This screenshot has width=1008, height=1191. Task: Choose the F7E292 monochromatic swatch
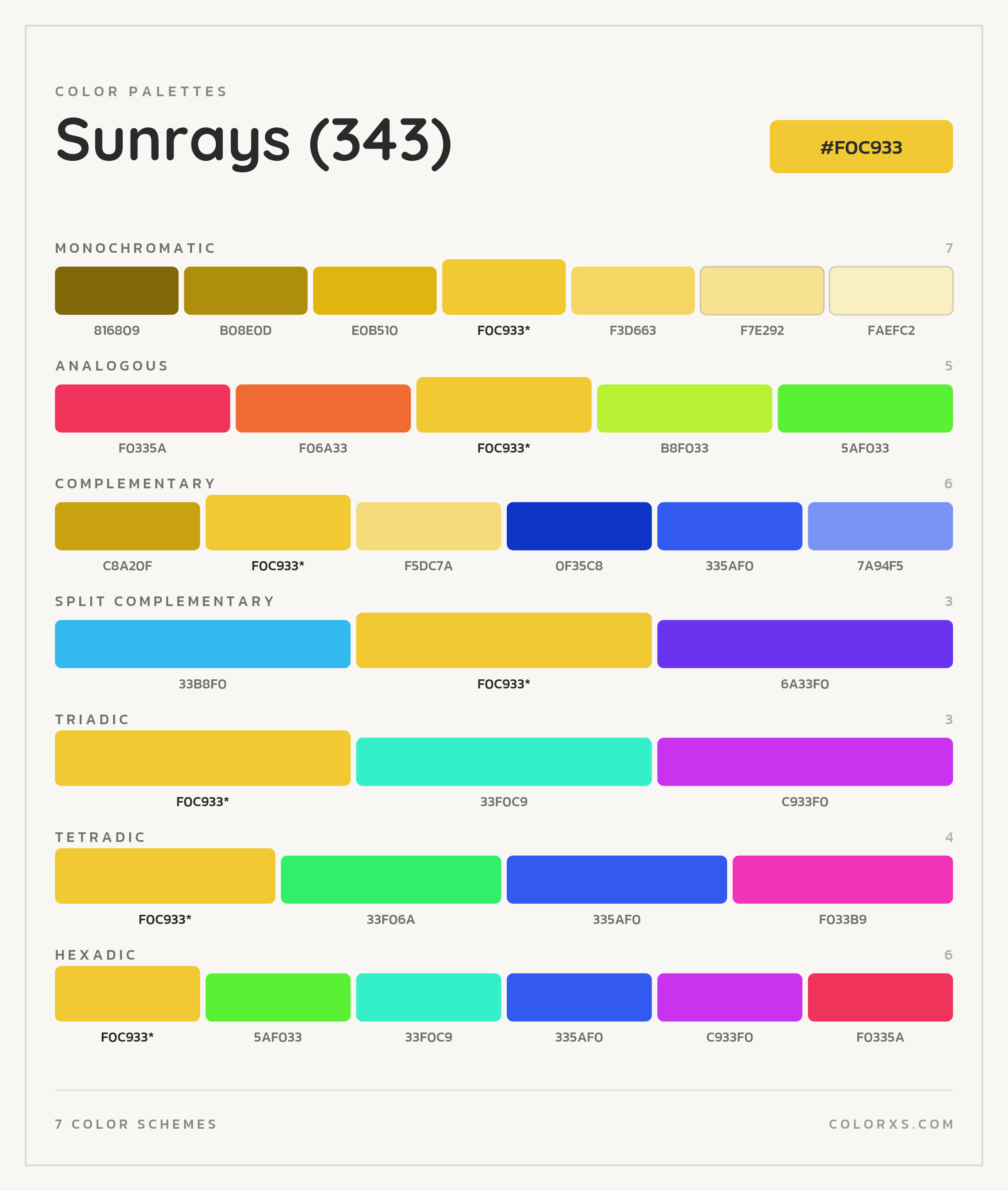pos(761,290)
